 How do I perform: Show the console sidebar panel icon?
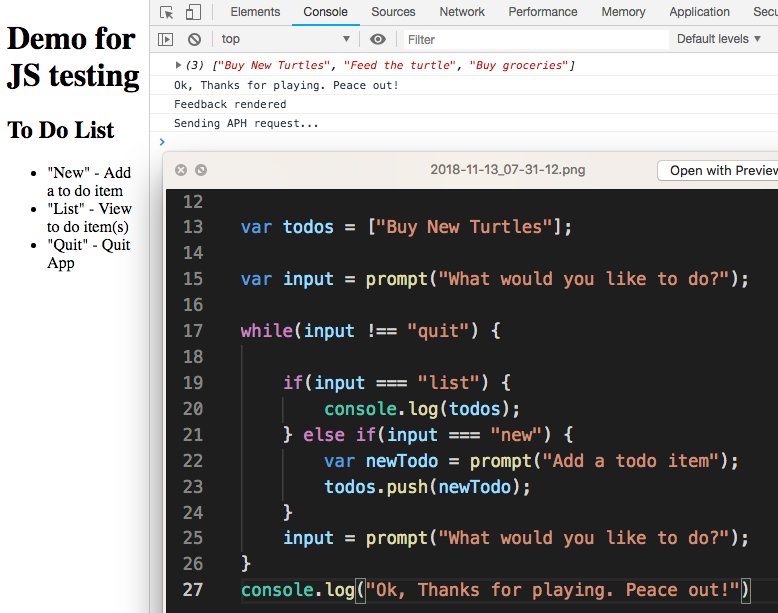165,39
